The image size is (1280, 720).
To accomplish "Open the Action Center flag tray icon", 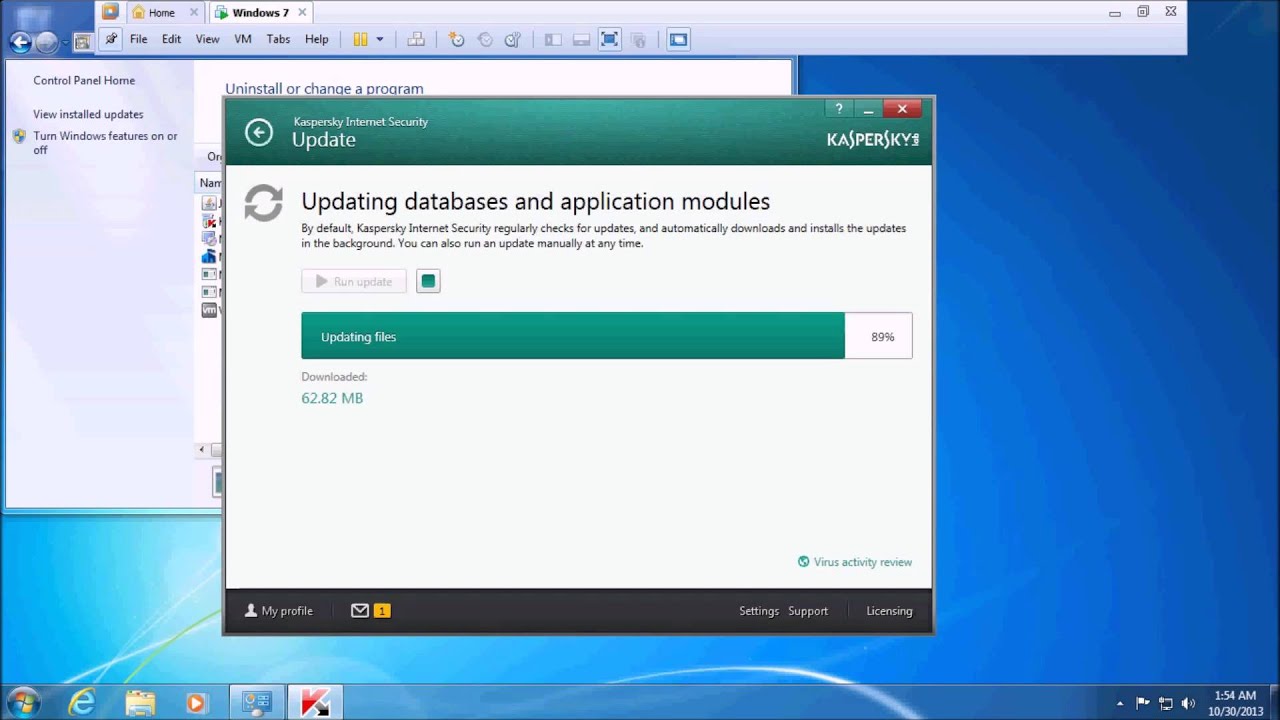I will [x=1142, y=703].
